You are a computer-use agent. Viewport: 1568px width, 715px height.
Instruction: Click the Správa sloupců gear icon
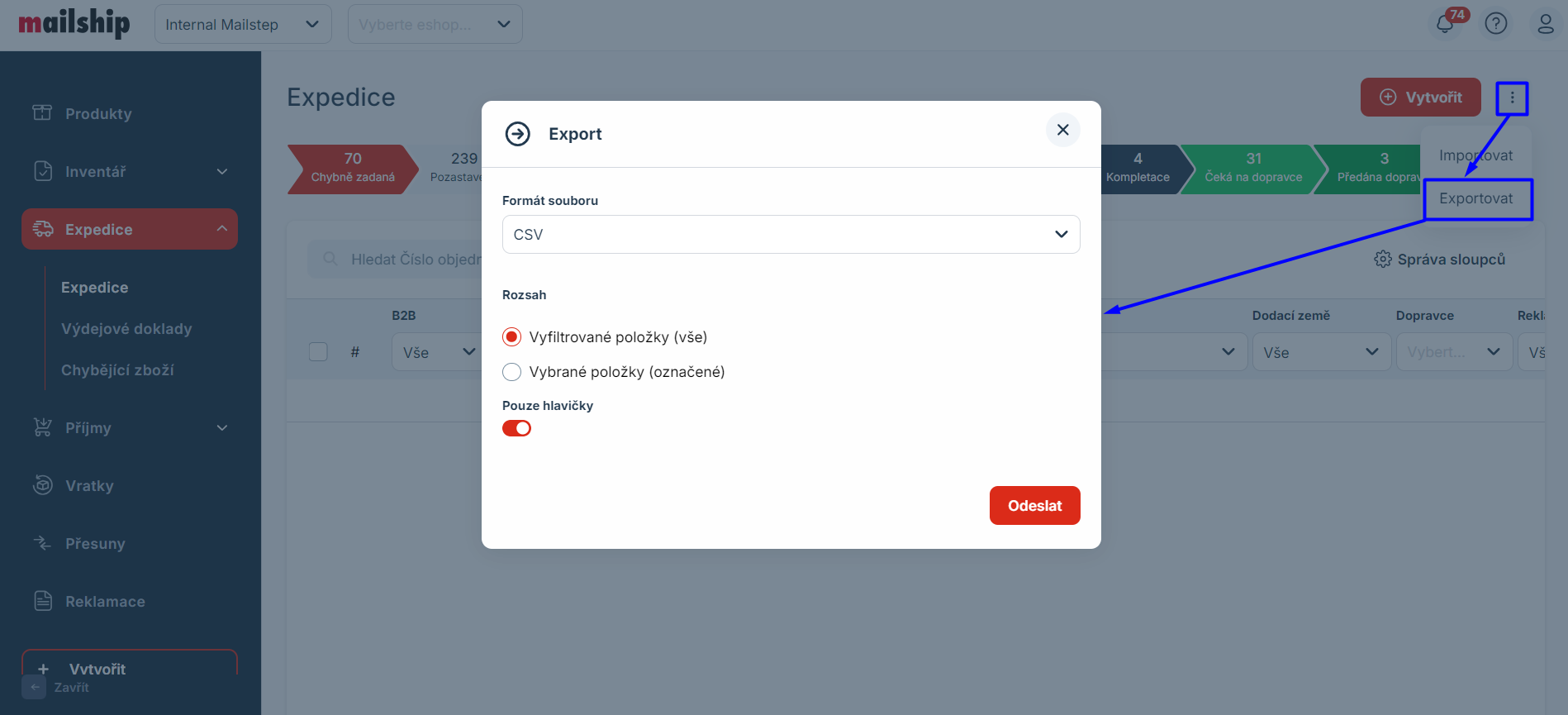click(x=1382, y=260)
